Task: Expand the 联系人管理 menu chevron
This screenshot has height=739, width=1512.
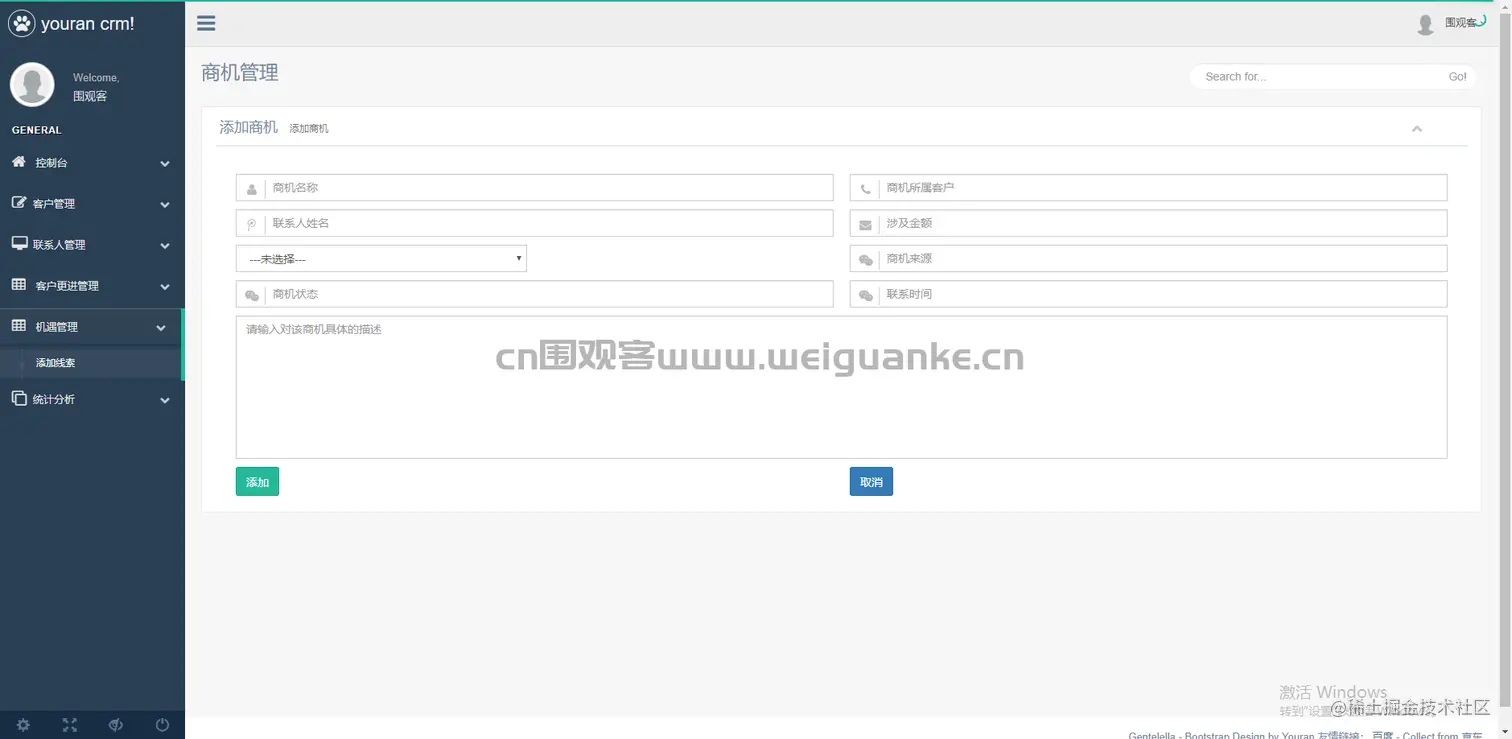Action: tap(165, 246)
